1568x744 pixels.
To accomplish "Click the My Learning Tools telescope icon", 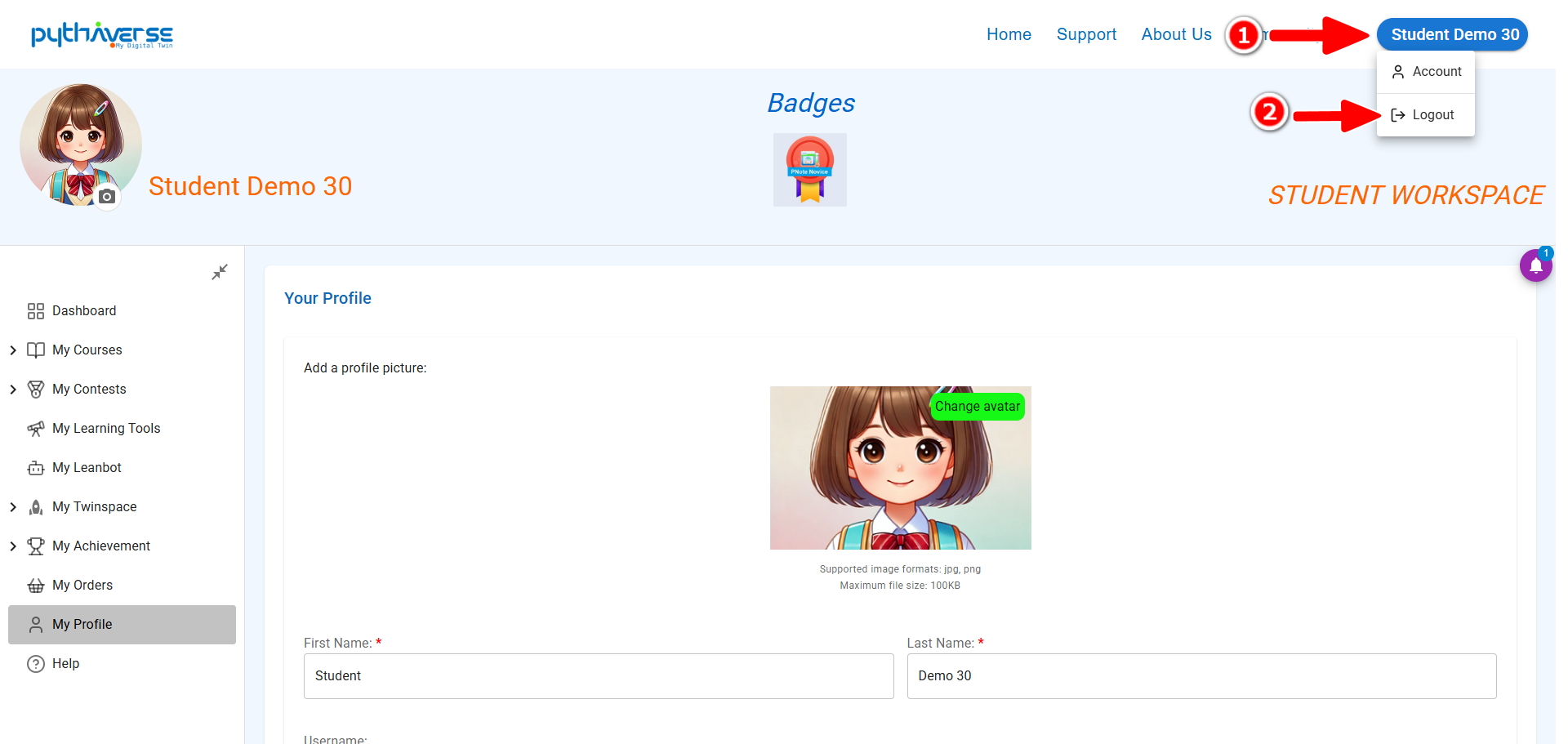I will pos(36,429).
